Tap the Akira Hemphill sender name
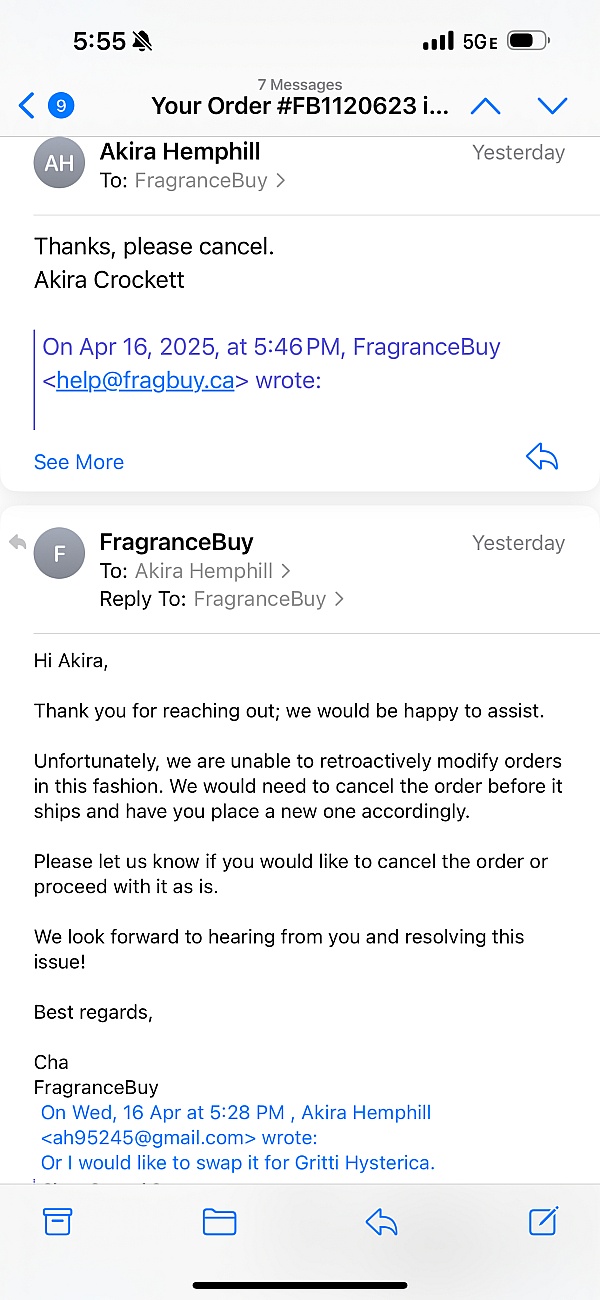 pyautogui.click(x=180, y=152)
